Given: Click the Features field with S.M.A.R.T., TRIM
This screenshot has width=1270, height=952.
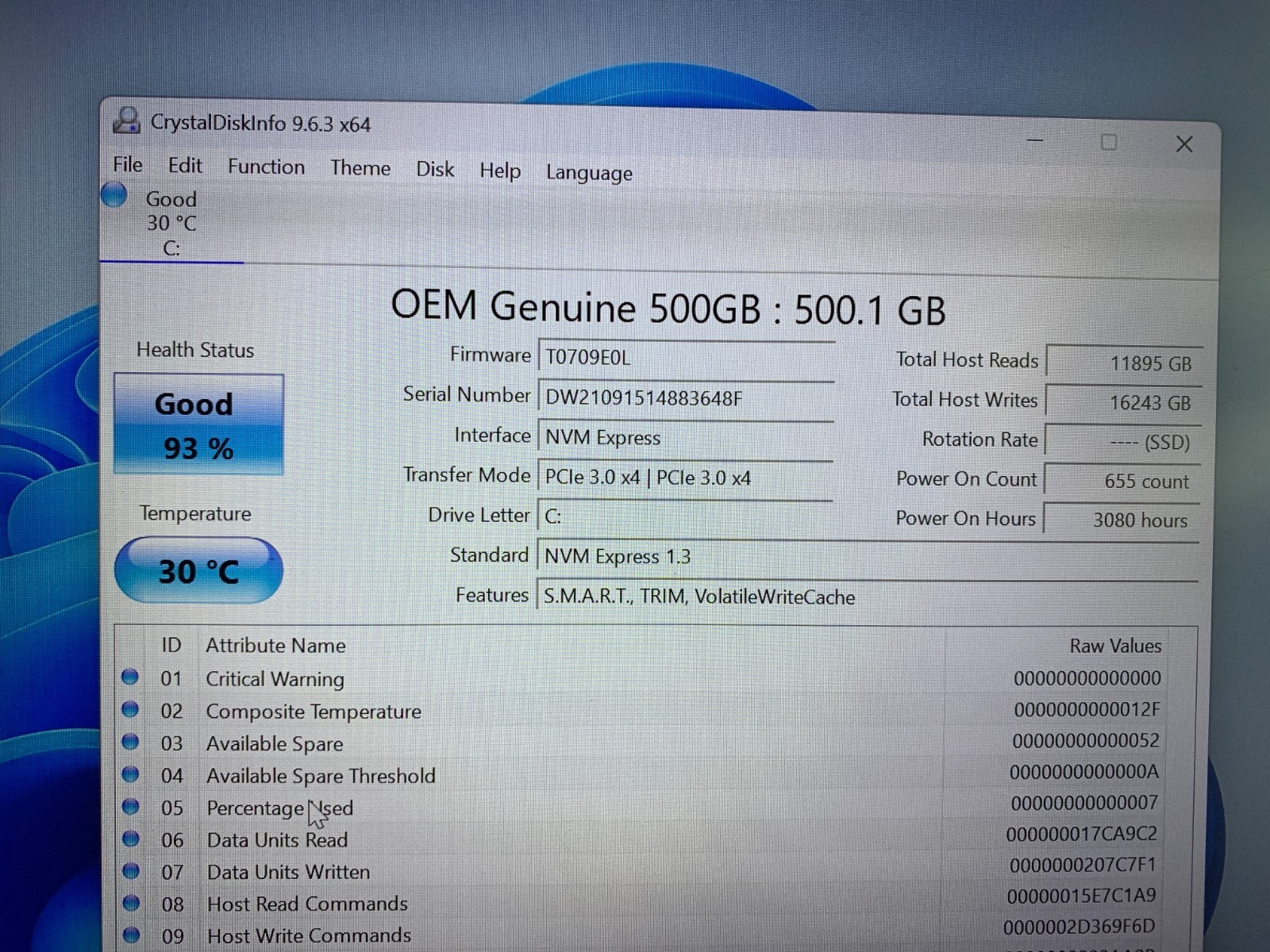Looking at the screenshot, I should pyautogui.click(x=868, y=597).
